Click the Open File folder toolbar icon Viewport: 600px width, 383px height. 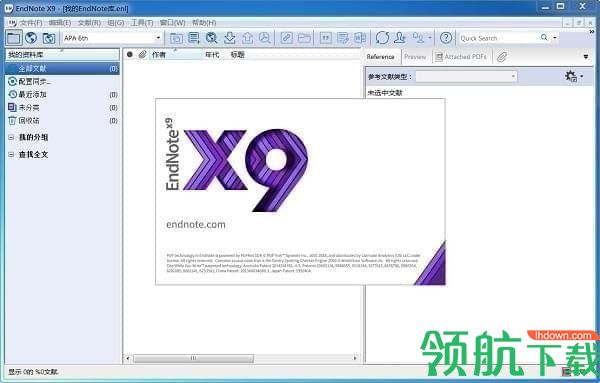[x=304, y=38]
